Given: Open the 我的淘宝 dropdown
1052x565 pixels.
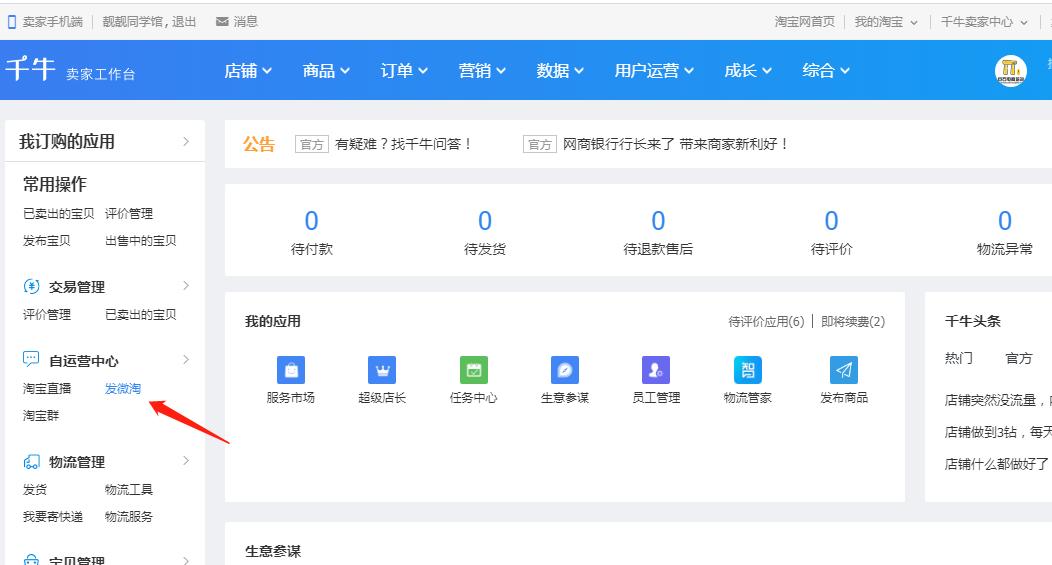Looking at the screenshot, I should click(886, 22).
